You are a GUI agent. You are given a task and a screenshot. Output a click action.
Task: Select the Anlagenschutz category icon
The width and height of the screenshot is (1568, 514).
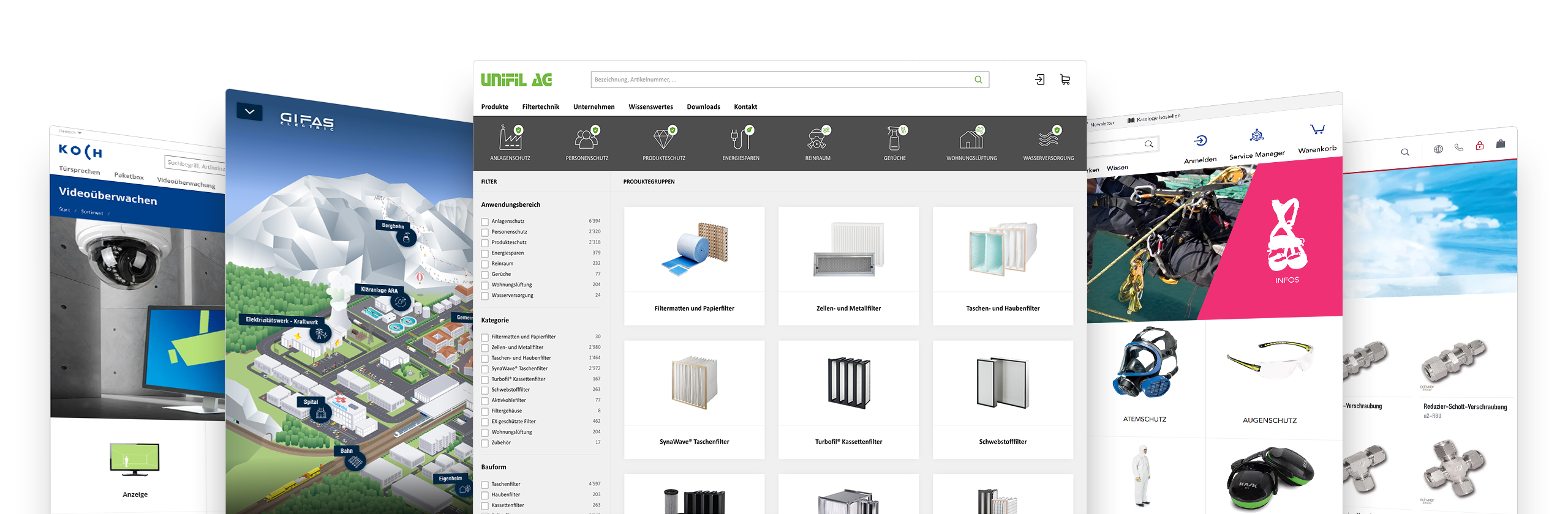(x=510, y=137)
